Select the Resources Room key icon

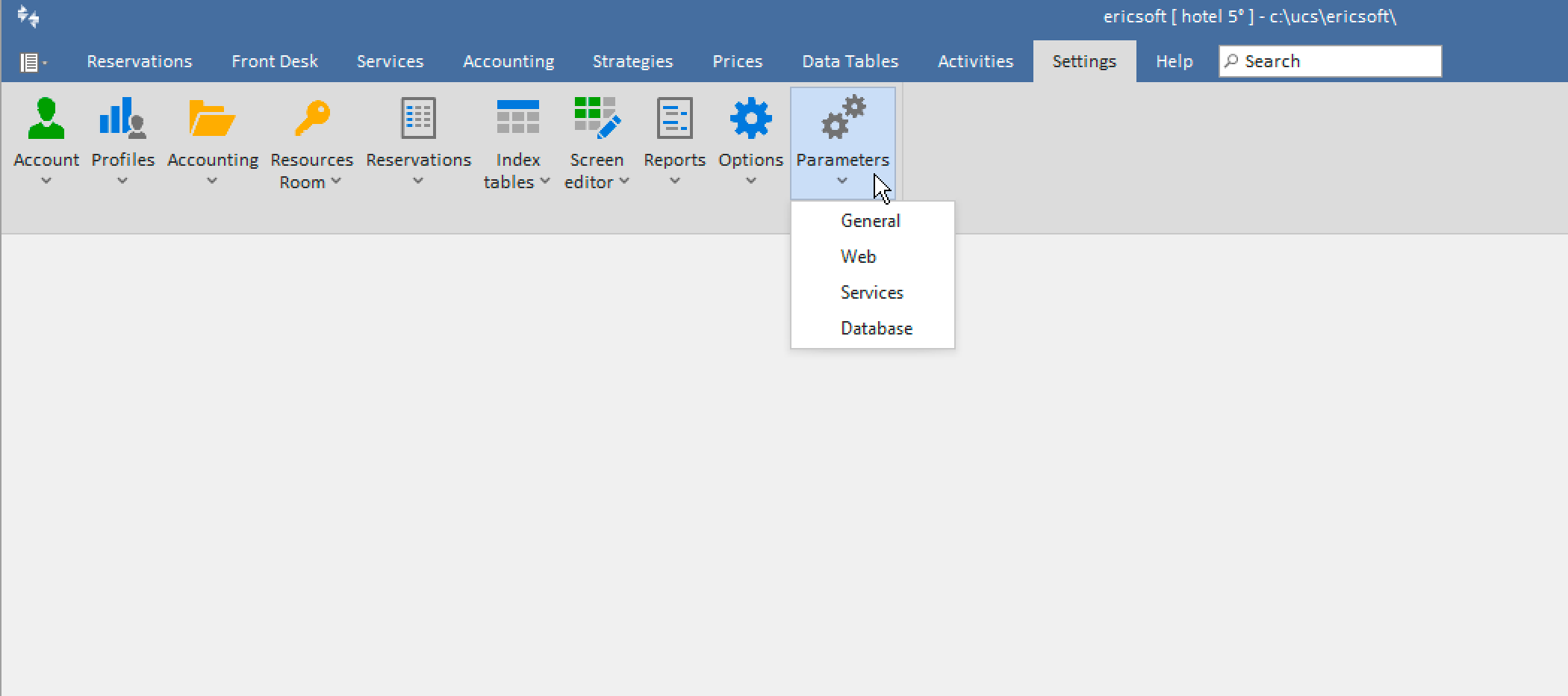point(312,118)
